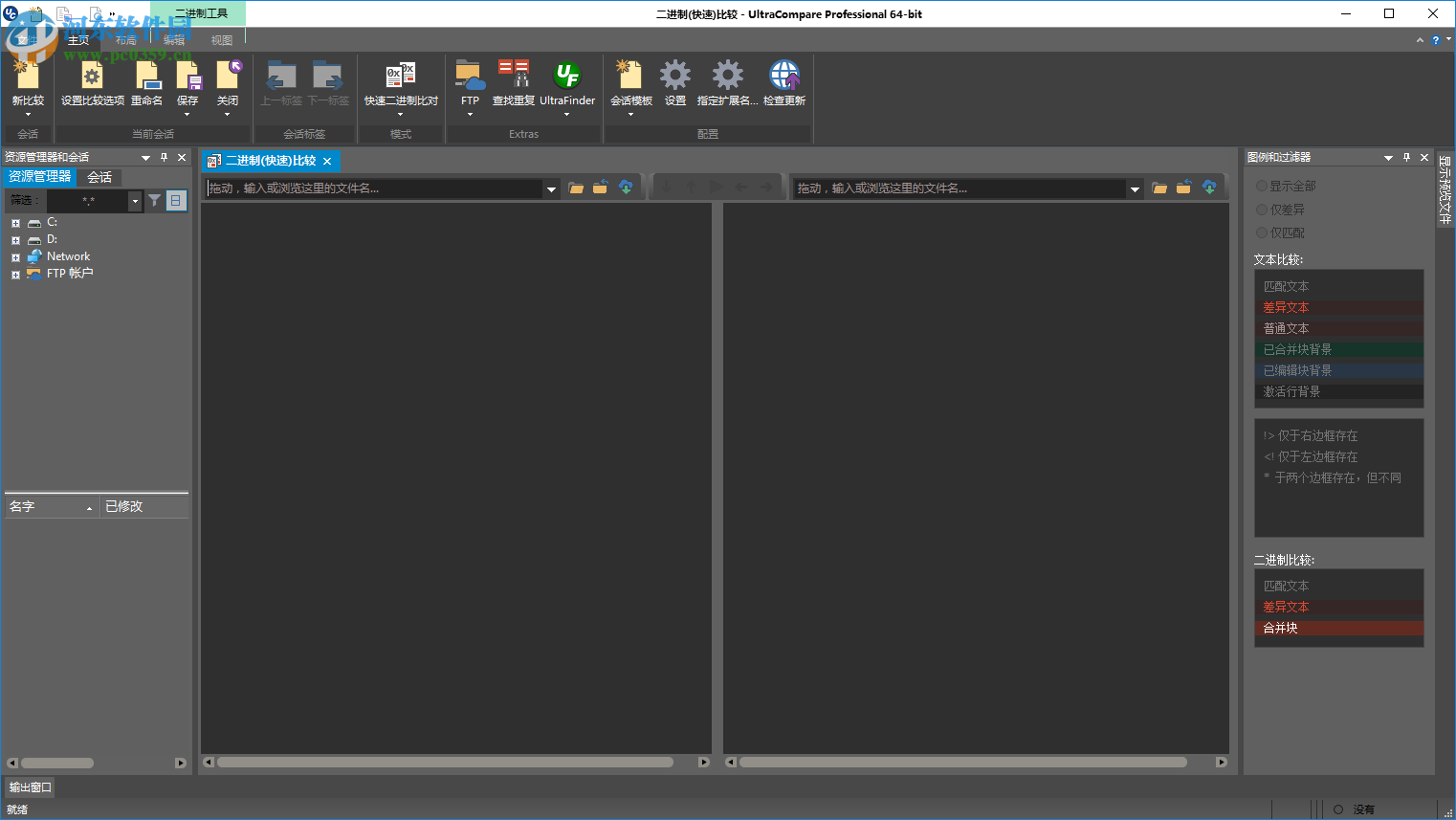Close the 资源管理器和会话 panel
1456x820 pixels.
182,157
